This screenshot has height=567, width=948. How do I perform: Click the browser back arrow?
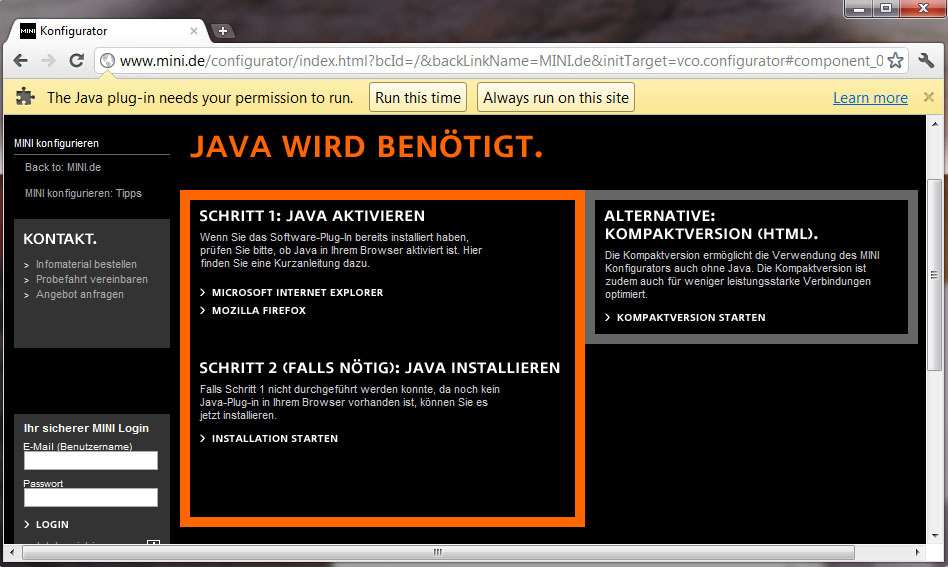coord(21,61)
